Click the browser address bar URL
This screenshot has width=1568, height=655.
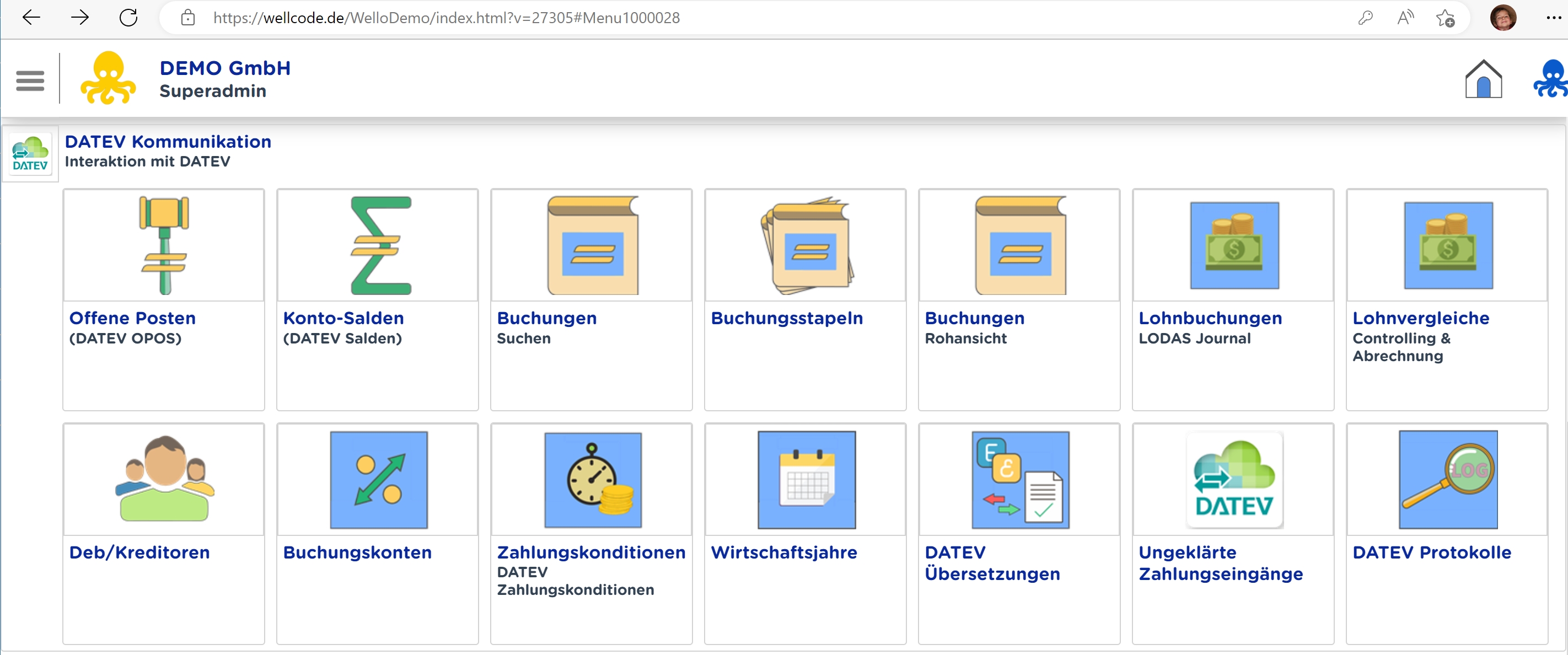(445, 18)
